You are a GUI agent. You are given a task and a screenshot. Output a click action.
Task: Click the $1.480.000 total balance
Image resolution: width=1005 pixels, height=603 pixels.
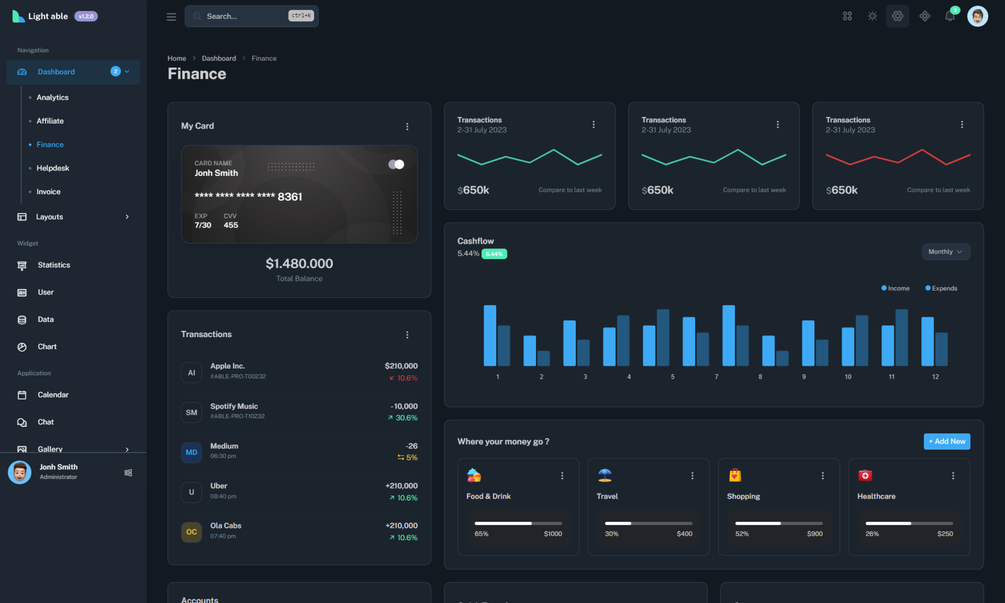coord(299,263)
